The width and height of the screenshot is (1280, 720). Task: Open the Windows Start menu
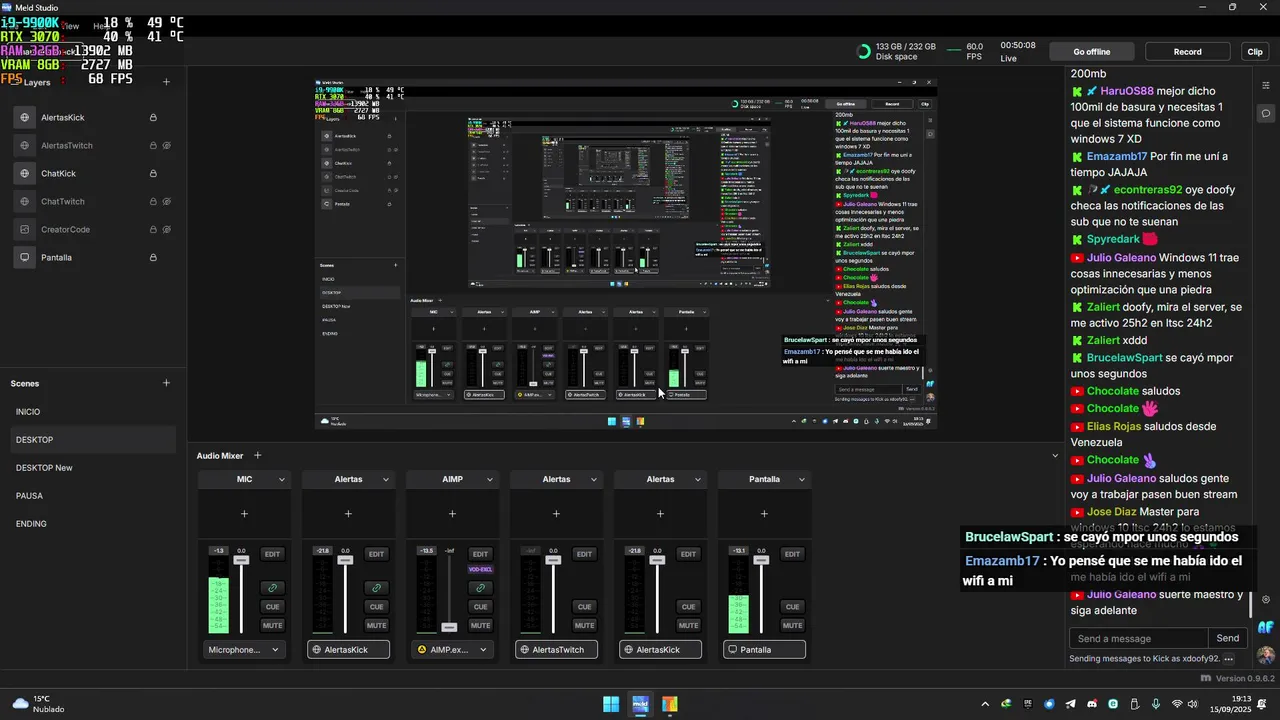tap(611, 704)
